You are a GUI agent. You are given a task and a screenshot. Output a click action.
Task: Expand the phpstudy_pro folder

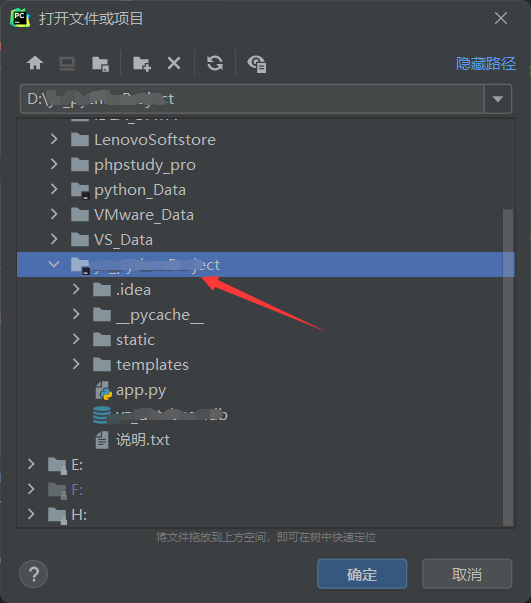click(x=54, y=164)
